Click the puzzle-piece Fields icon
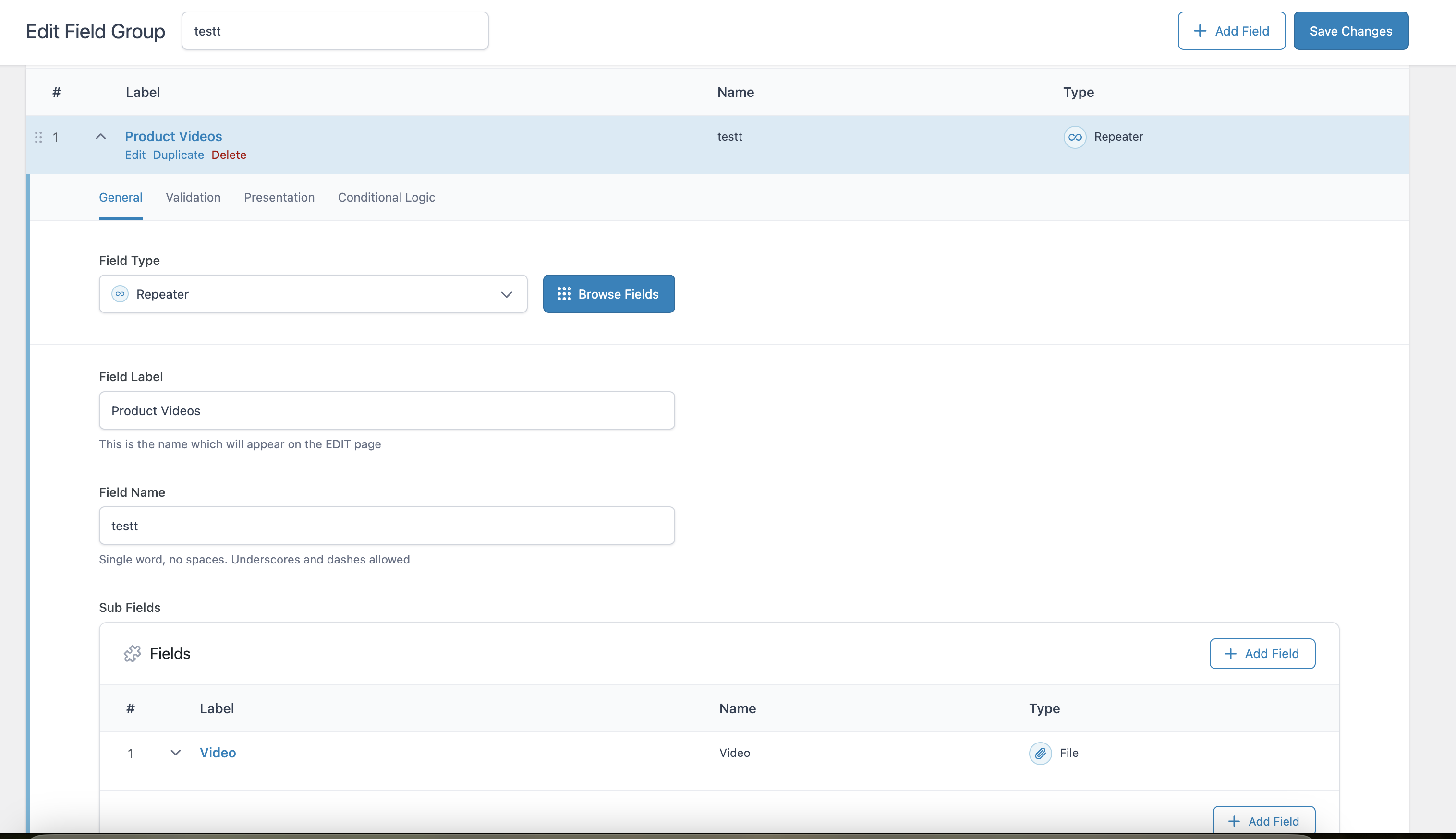Viewport: 1456px width, 839px height. pos(132,653)
